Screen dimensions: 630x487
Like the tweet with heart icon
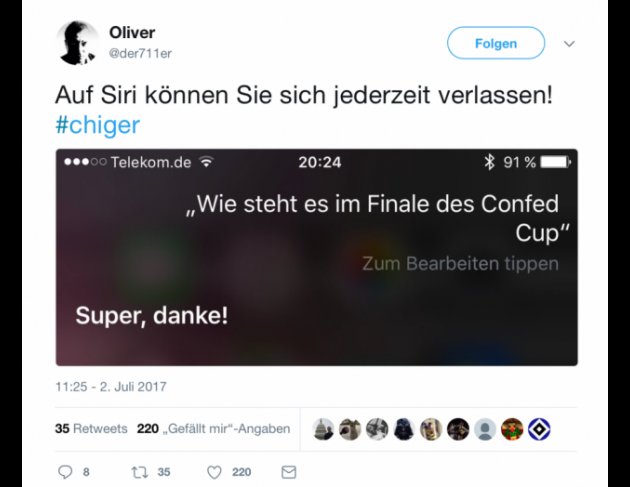coord(214,472)
